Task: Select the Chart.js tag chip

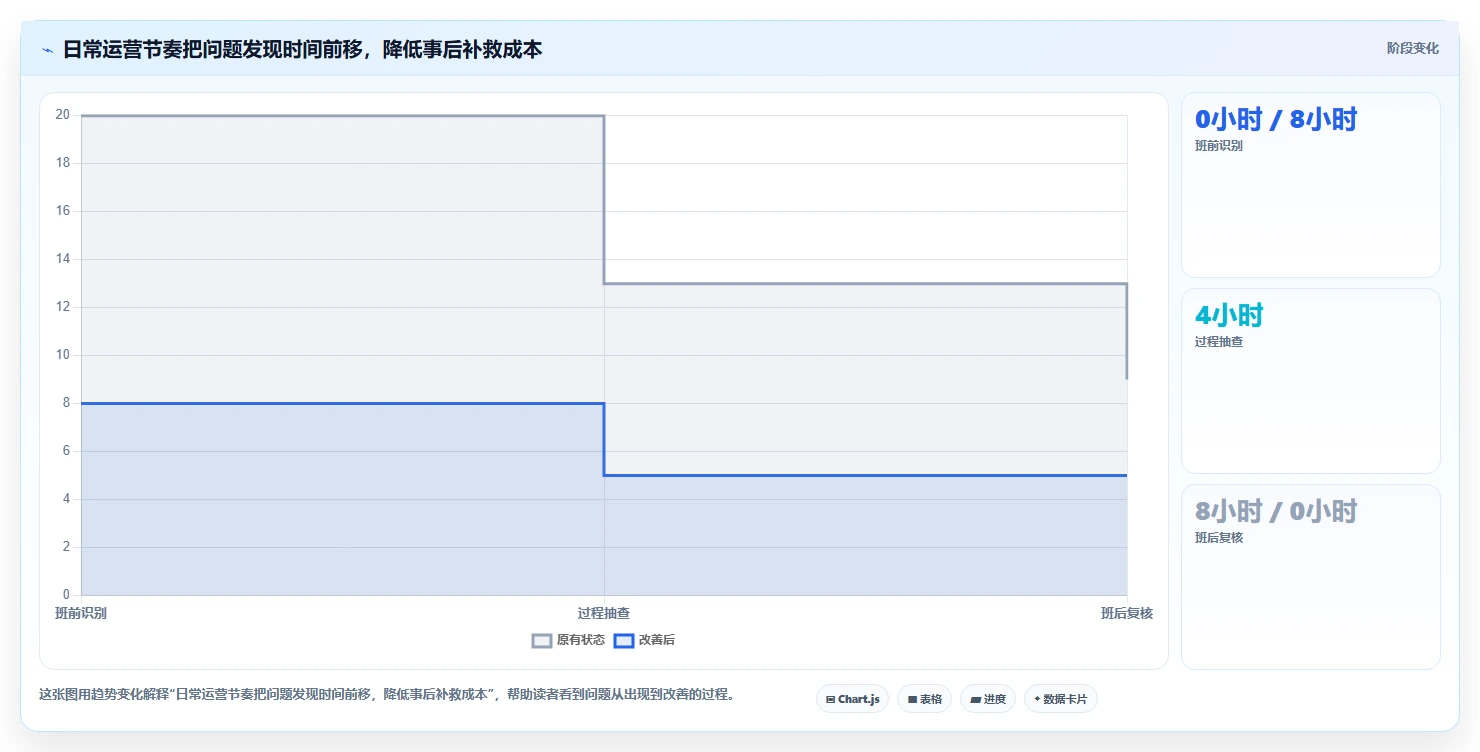Action: pyautogui.click(x=852, y=699)
